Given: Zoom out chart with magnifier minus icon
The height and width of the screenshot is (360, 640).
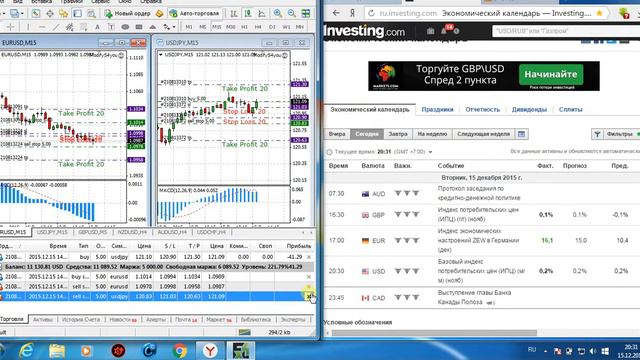Looking at the screenshot, I should pyautogui.click(x=292, y=13).
